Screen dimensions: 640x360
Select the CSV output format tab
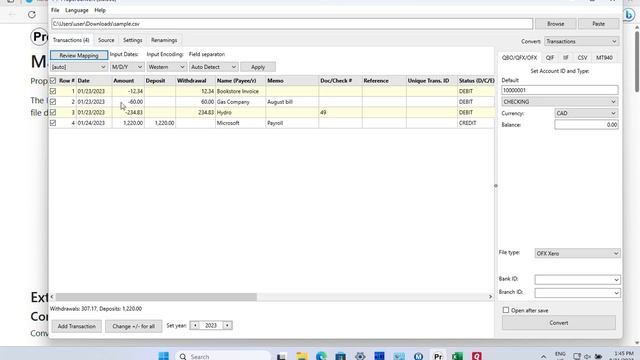point(582,58)
